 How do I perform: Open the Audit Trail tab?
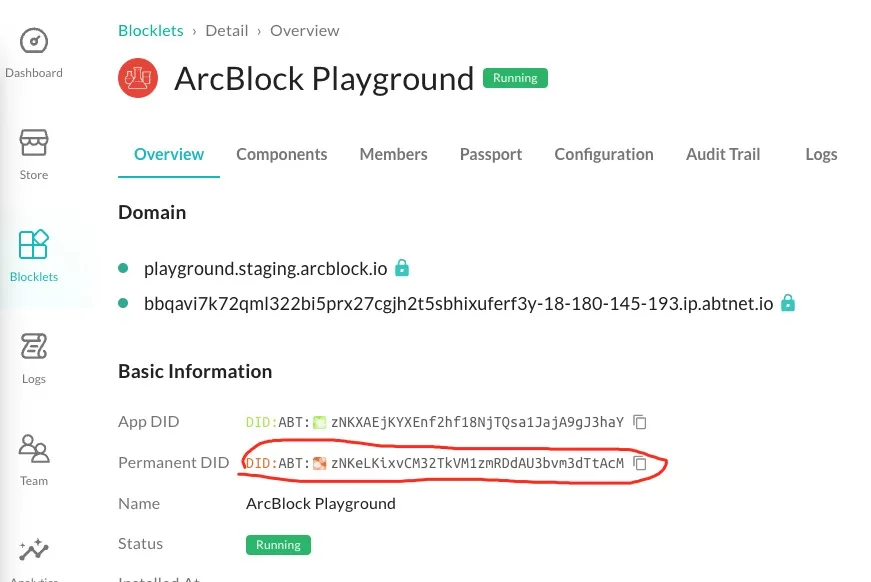[x=723, y=154]
